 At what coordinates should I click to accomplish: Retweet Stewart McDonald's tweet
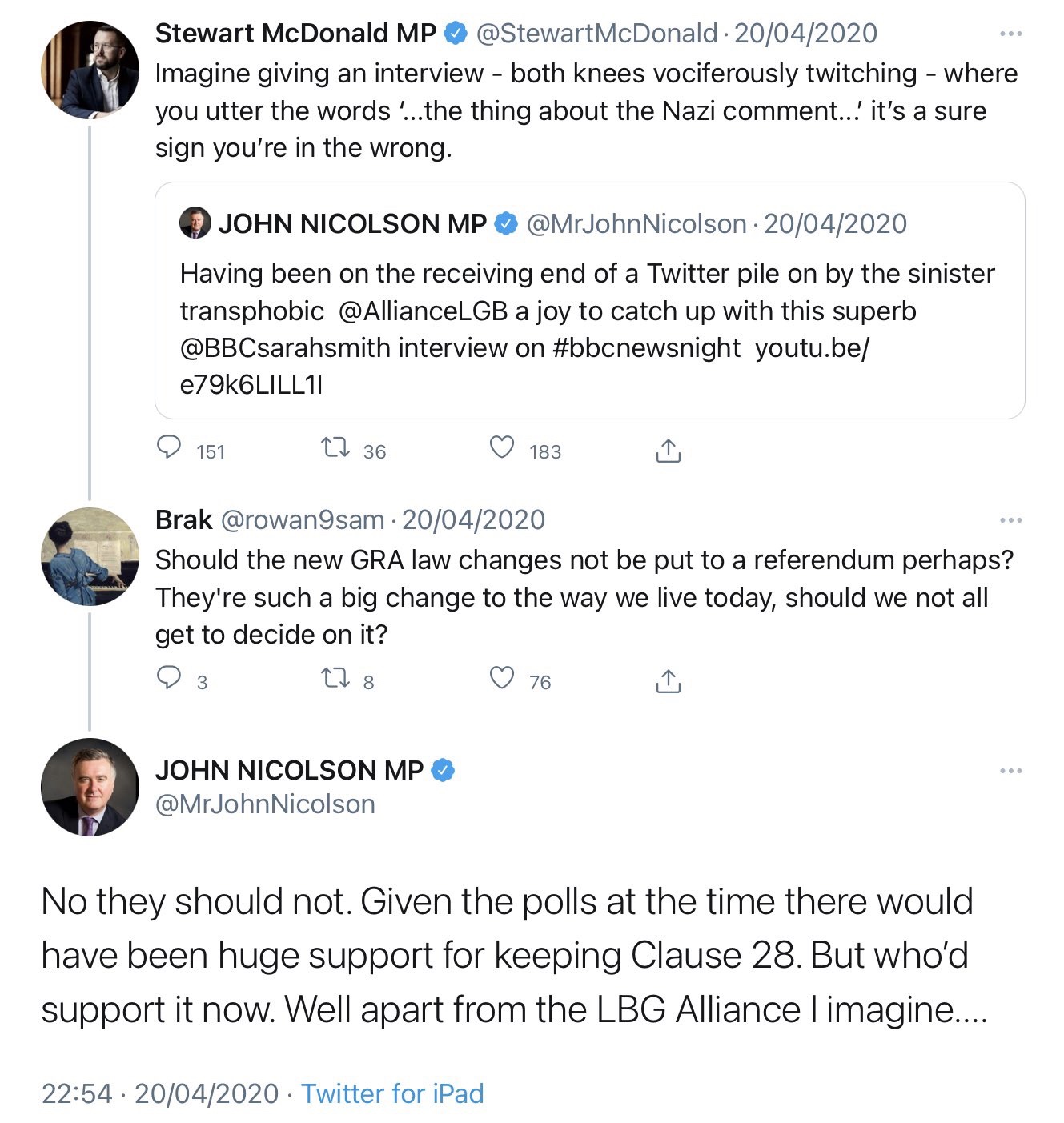pos(335,448)
